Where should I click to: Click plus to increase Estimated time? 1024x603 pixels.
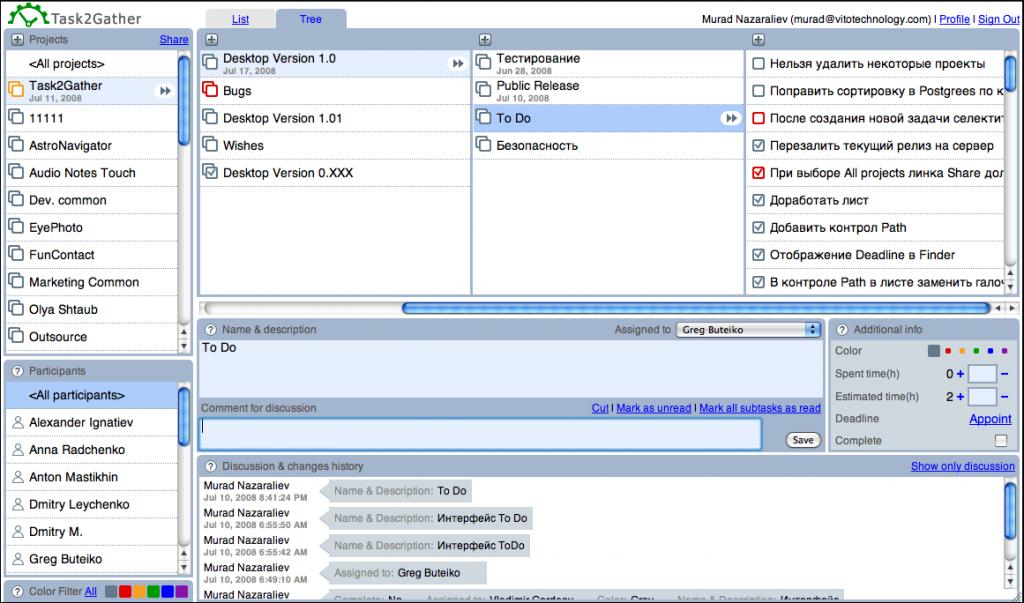960,397
